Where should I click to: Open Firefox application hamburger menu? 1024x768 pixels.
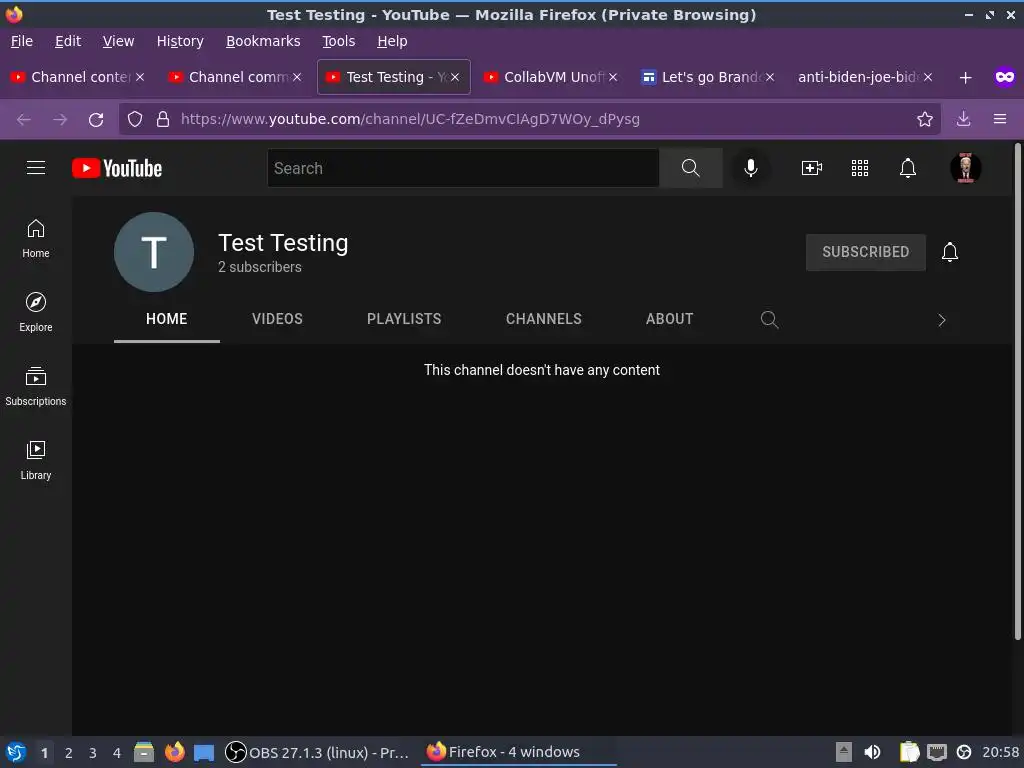click(x=1000, y=119)
